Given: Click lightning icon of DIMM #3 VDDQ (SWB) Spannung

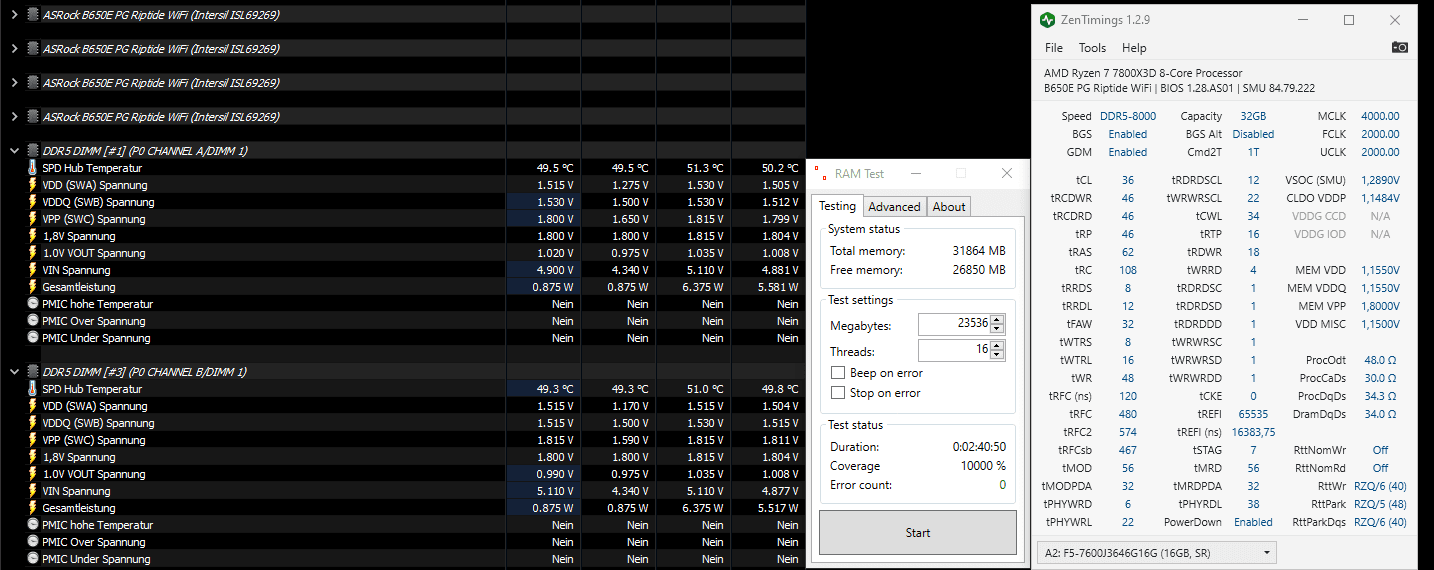Looking at the screenshot, I should click(32, 423).
